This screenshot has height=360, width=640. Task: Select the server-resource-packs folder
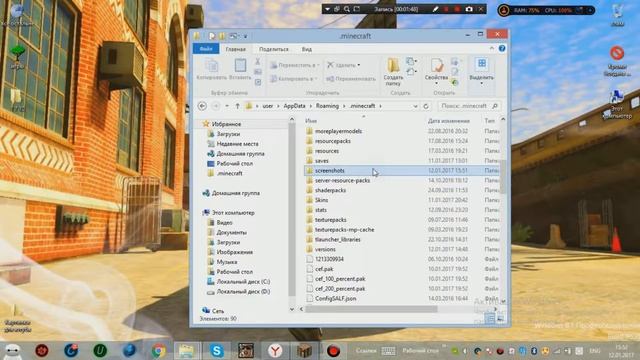tap(342, 180)
